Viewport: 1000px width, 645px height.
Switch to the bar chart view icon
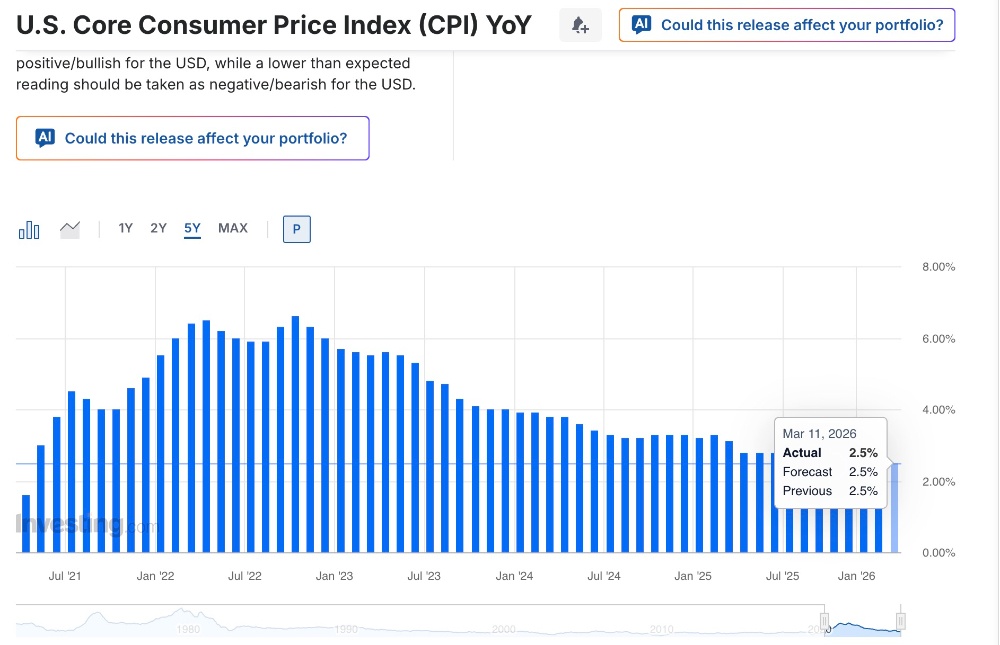pyautogui.click(x=29, y=230)
